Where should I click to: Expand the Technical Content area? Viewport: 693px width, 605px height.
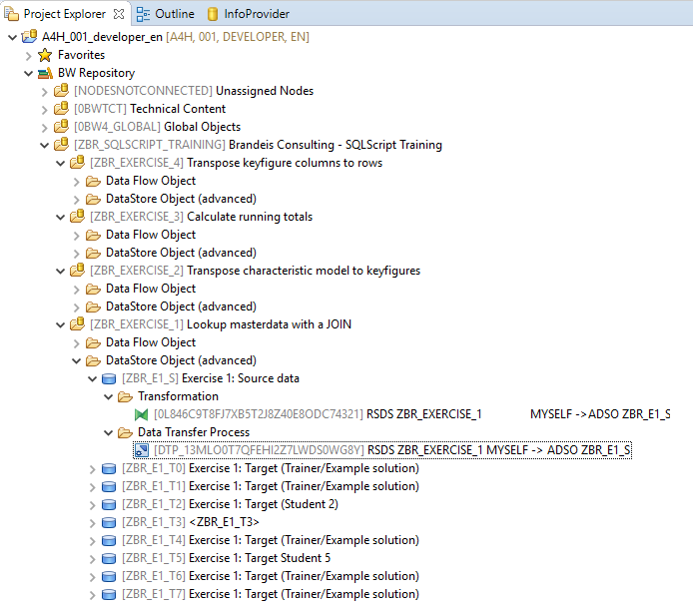[44, 110]
